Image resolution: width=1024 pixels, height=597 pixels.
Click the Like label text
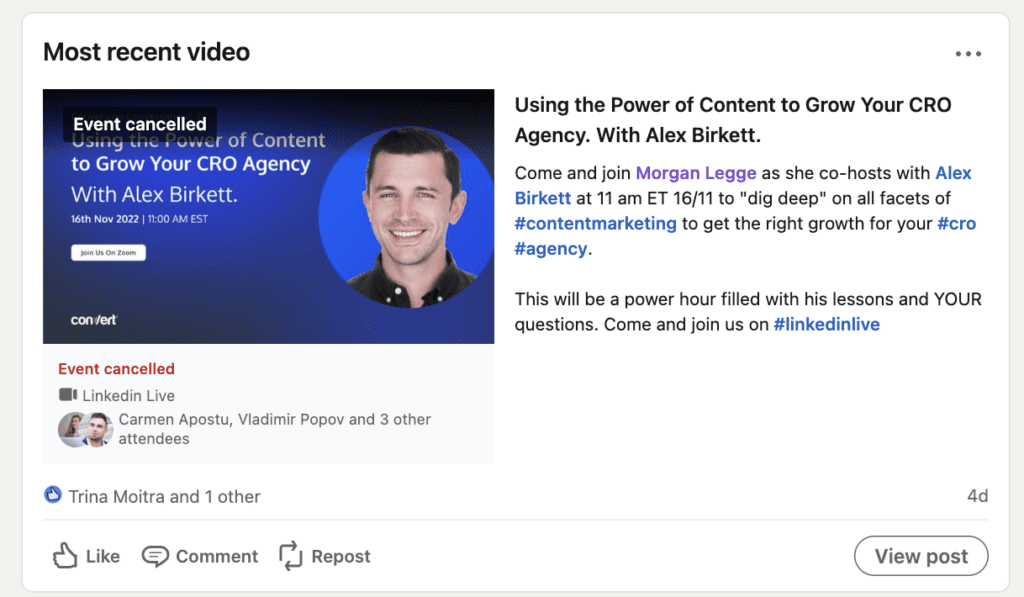coord(103,557)
